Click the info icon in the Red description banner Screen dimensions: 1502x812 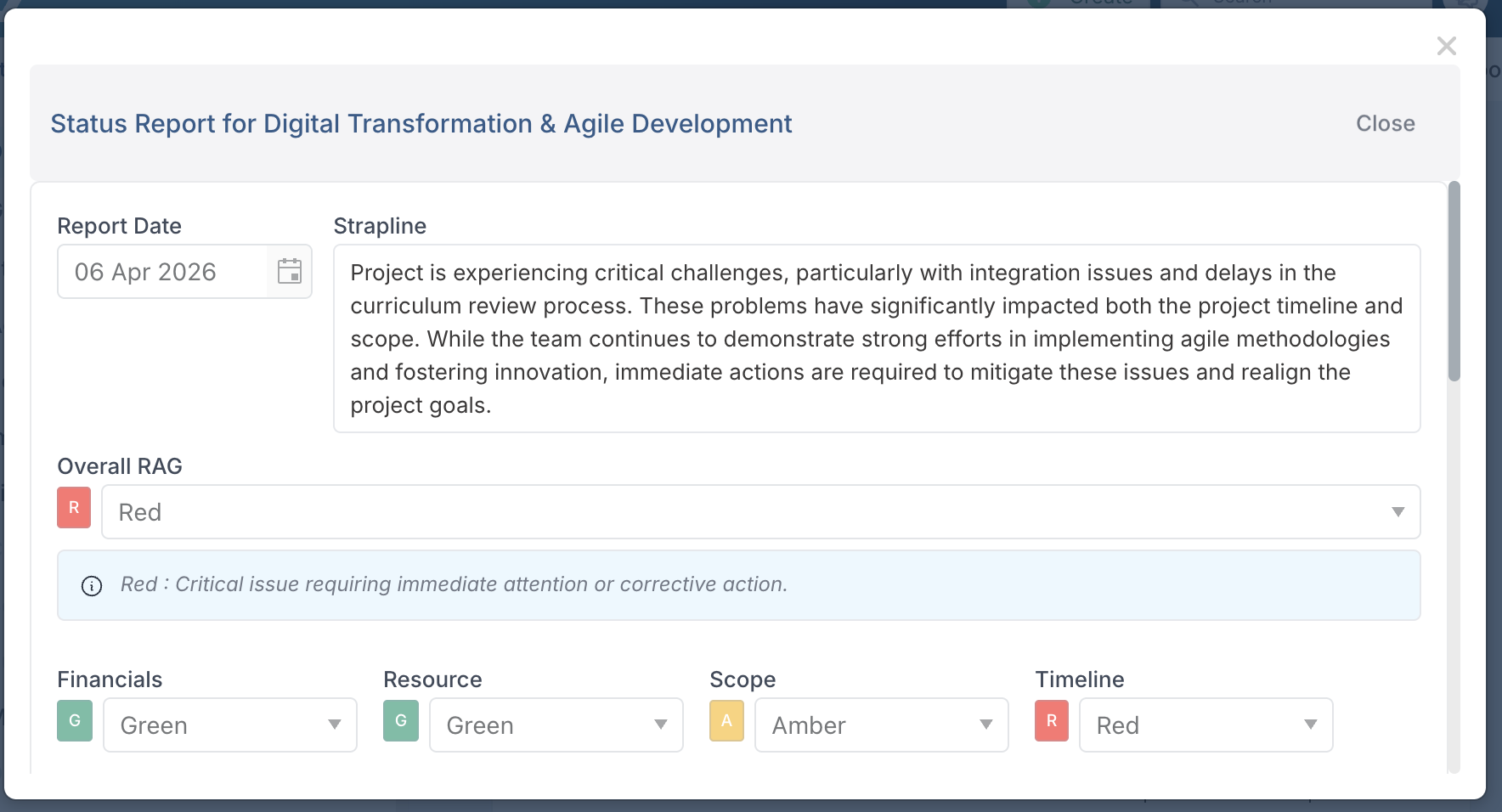click(x=92, y=586)
